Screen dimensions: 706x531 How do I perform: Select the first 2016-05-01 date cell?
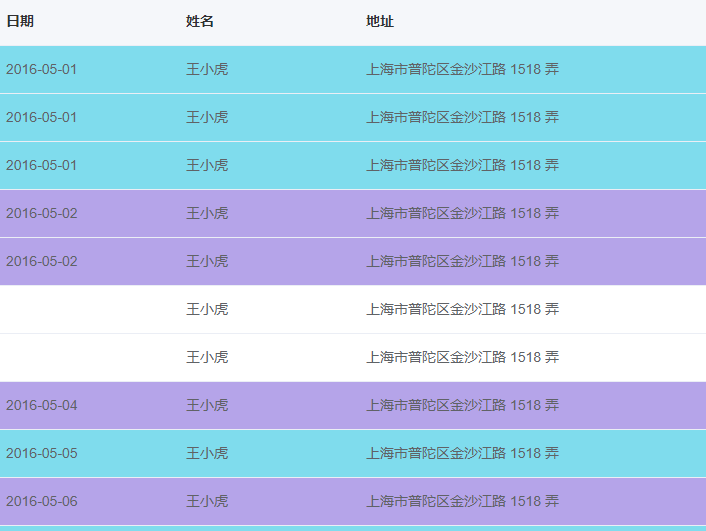41,69
